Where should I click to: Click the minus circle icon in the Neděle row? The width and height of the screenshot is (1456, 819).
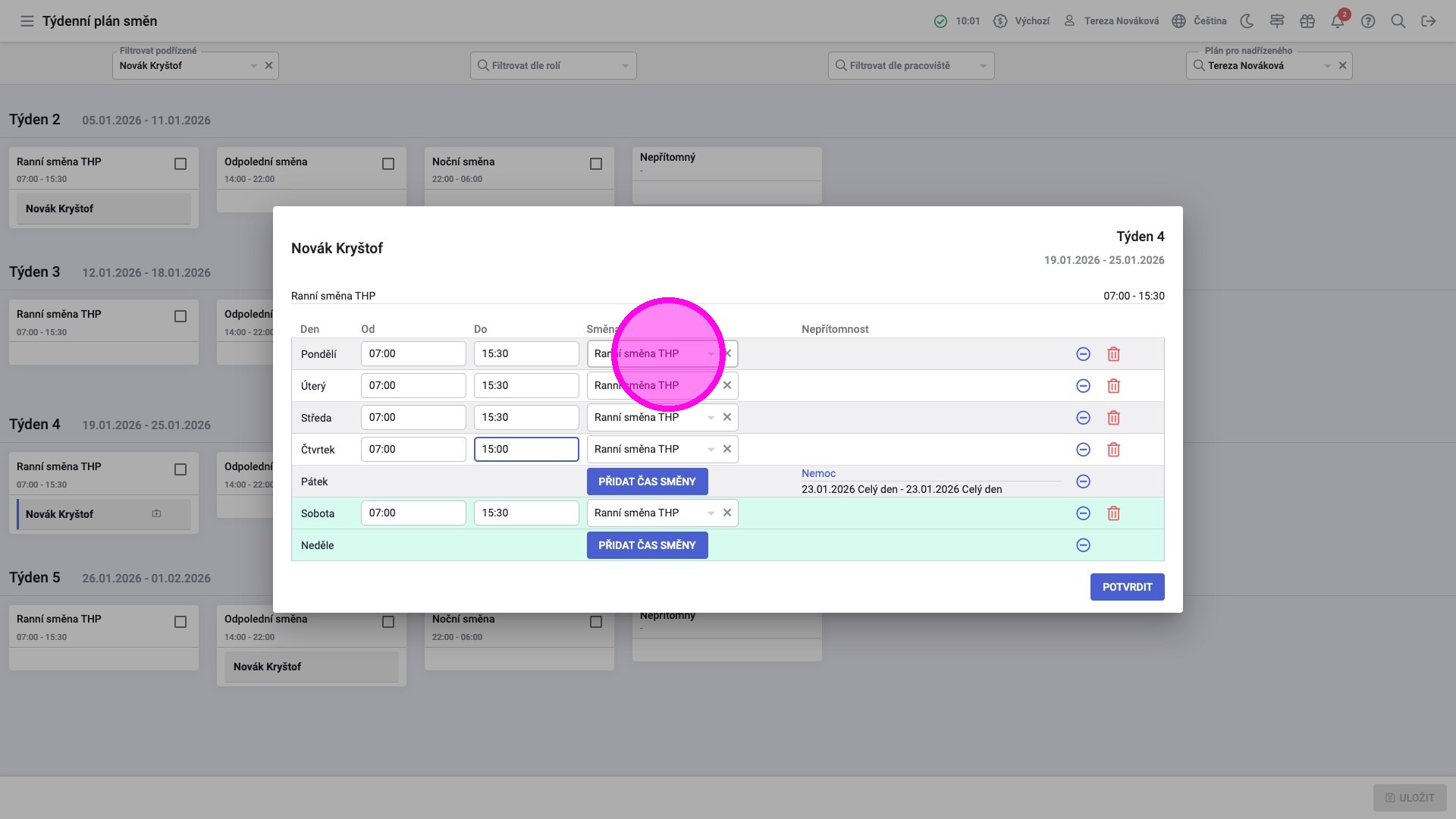tap(1083, 545)
